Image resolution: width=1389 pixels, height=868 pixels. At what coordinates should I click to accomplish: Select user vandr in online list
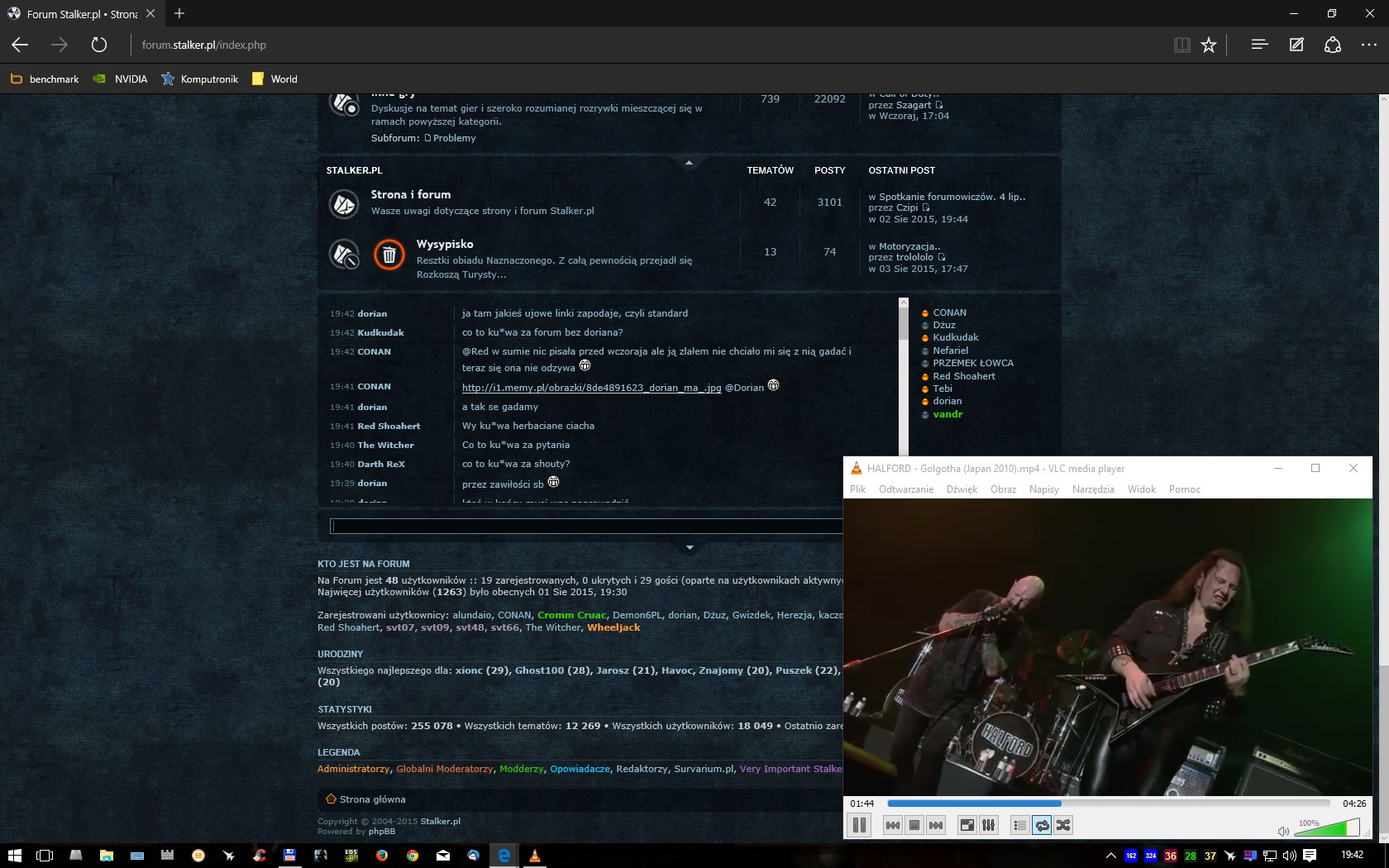[947, 414]
